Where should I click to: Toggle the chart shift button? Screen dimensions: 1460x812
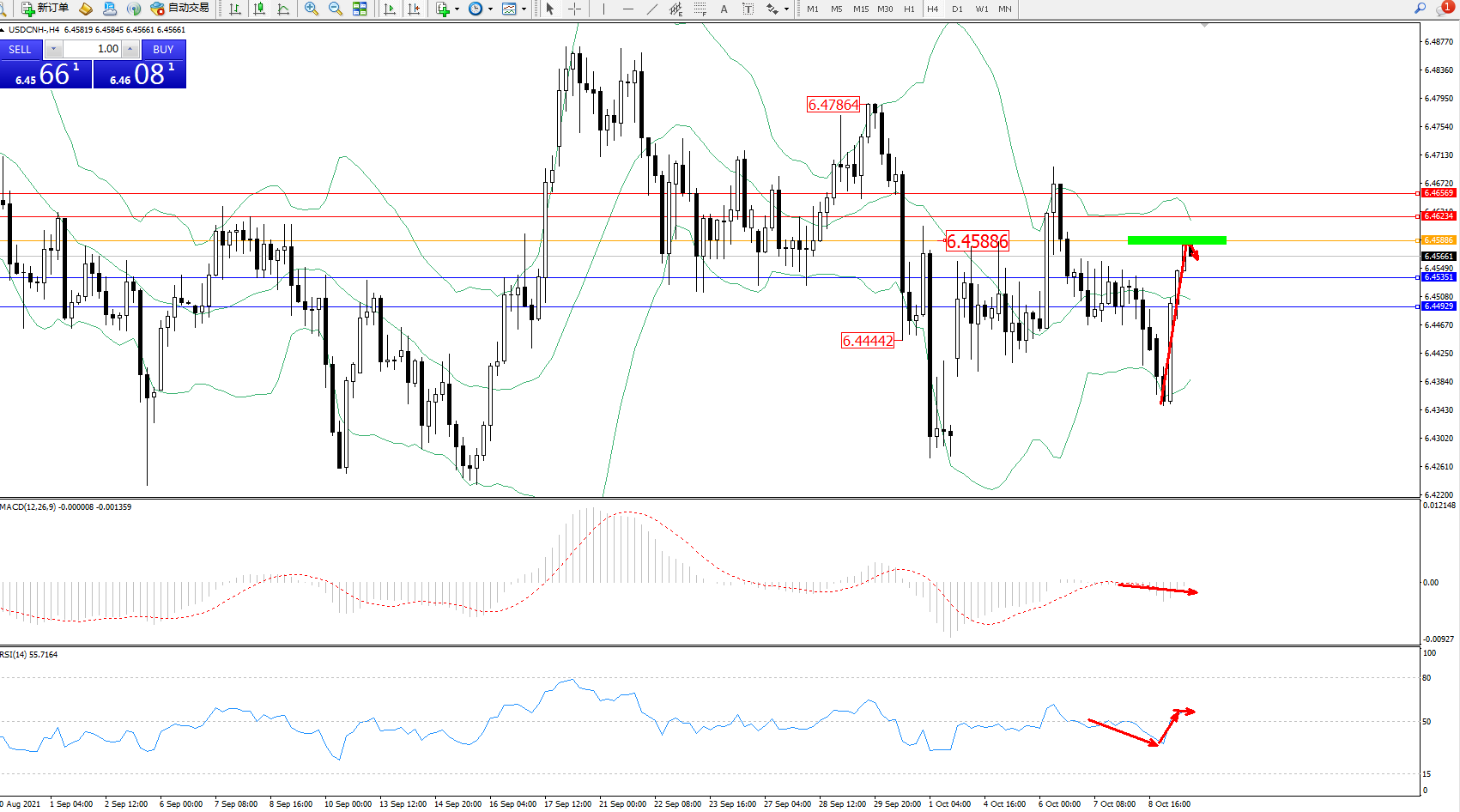pos(414,9)
